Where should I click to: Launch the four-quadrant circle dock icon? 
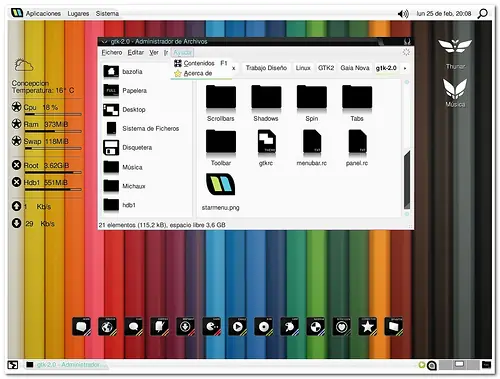click(x=316, y=327)
